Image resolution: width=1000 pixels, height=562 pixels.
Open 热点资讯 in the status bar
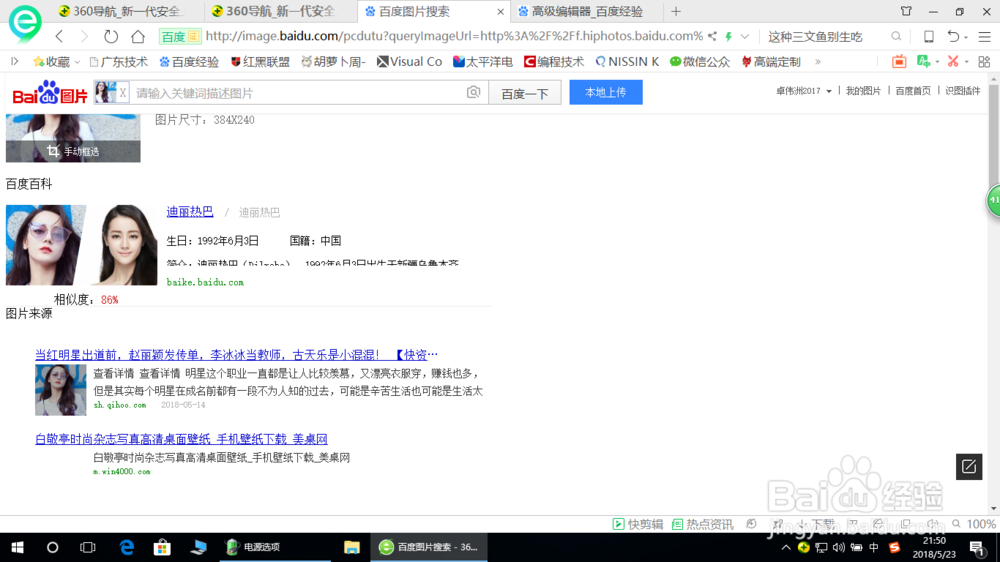point(703,524)
